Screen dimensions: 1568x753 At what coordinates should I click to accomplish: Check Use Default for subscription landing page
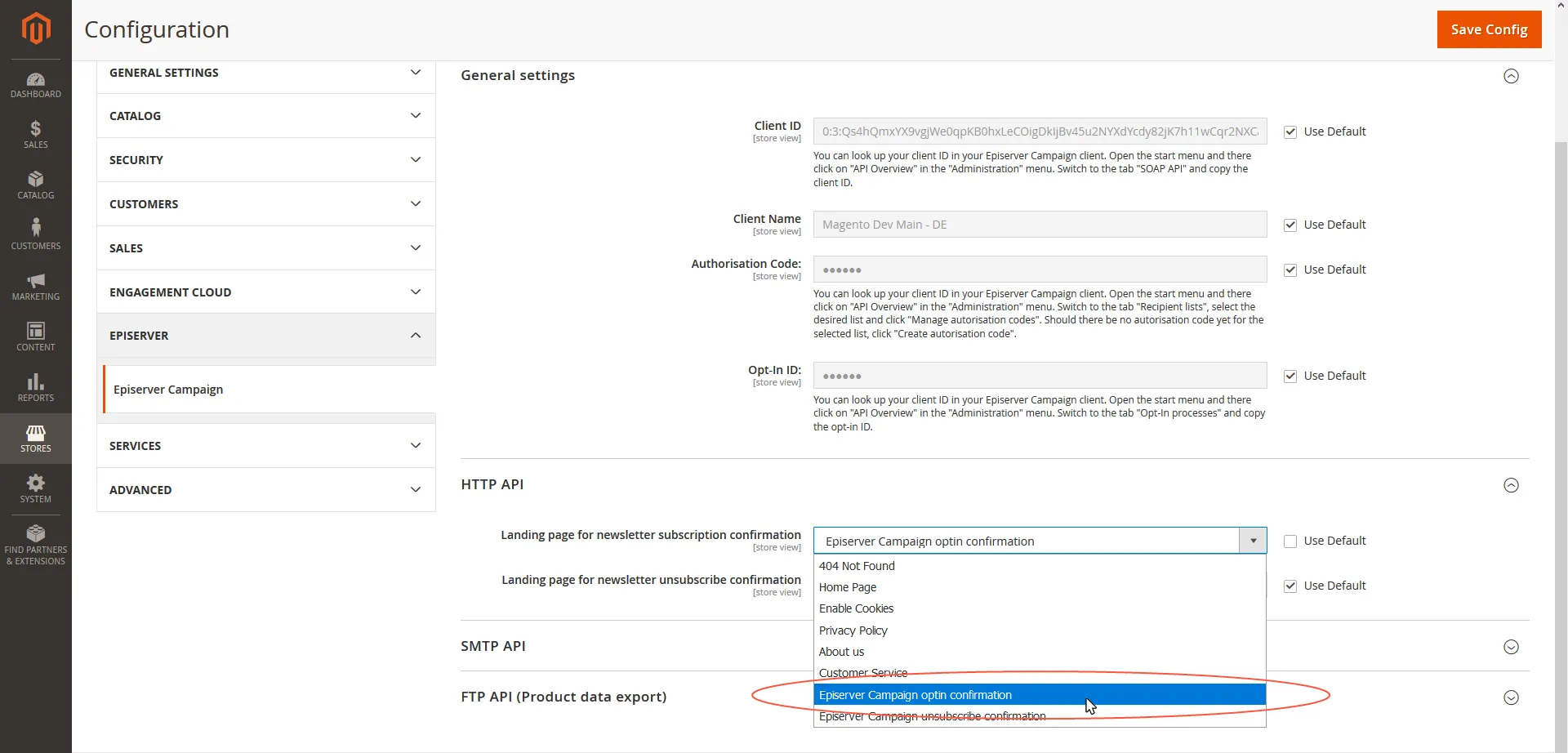pyautogui.click(x=1290, y=541)
